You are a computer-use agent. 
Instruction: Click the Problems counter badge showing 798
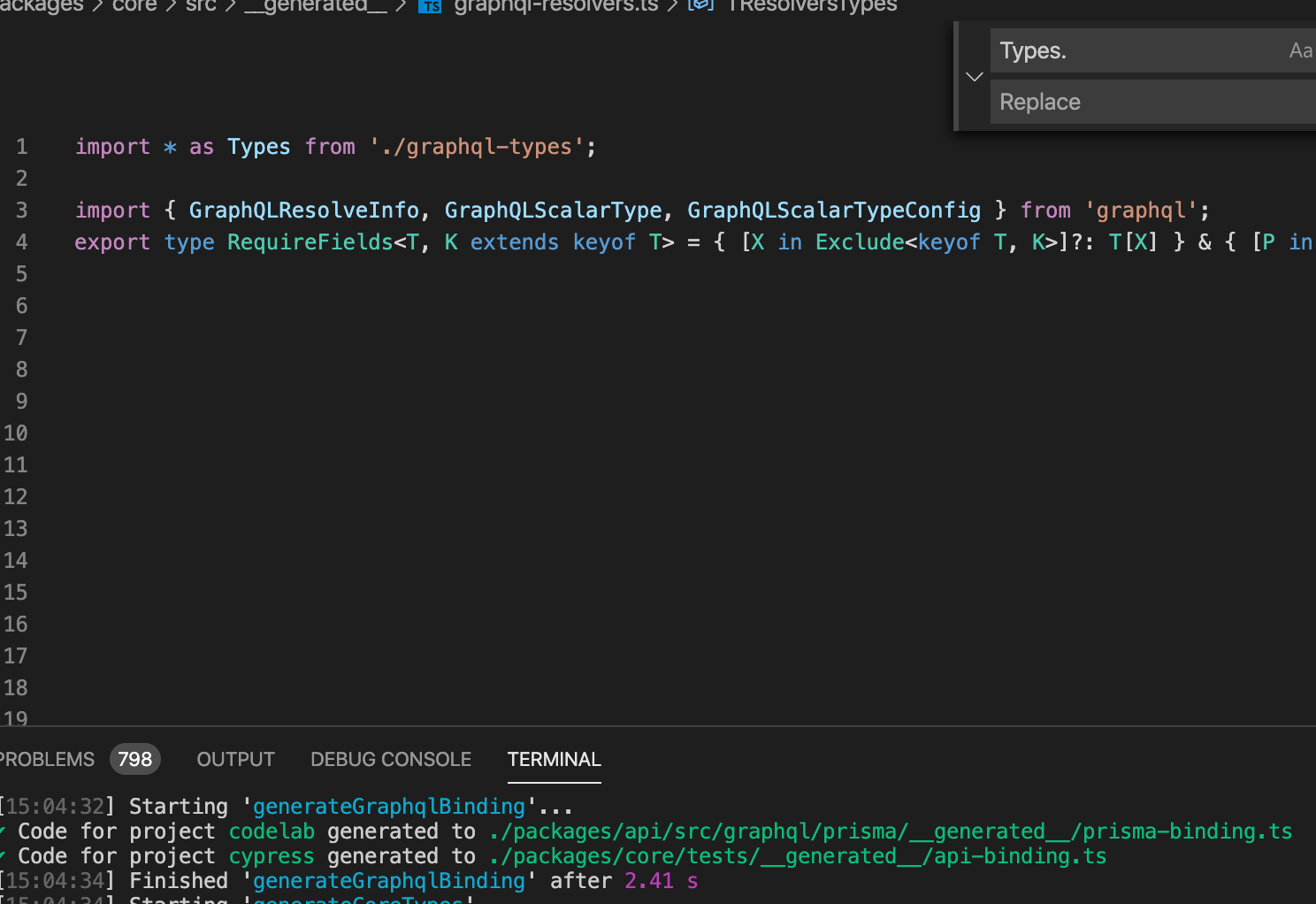134,759
